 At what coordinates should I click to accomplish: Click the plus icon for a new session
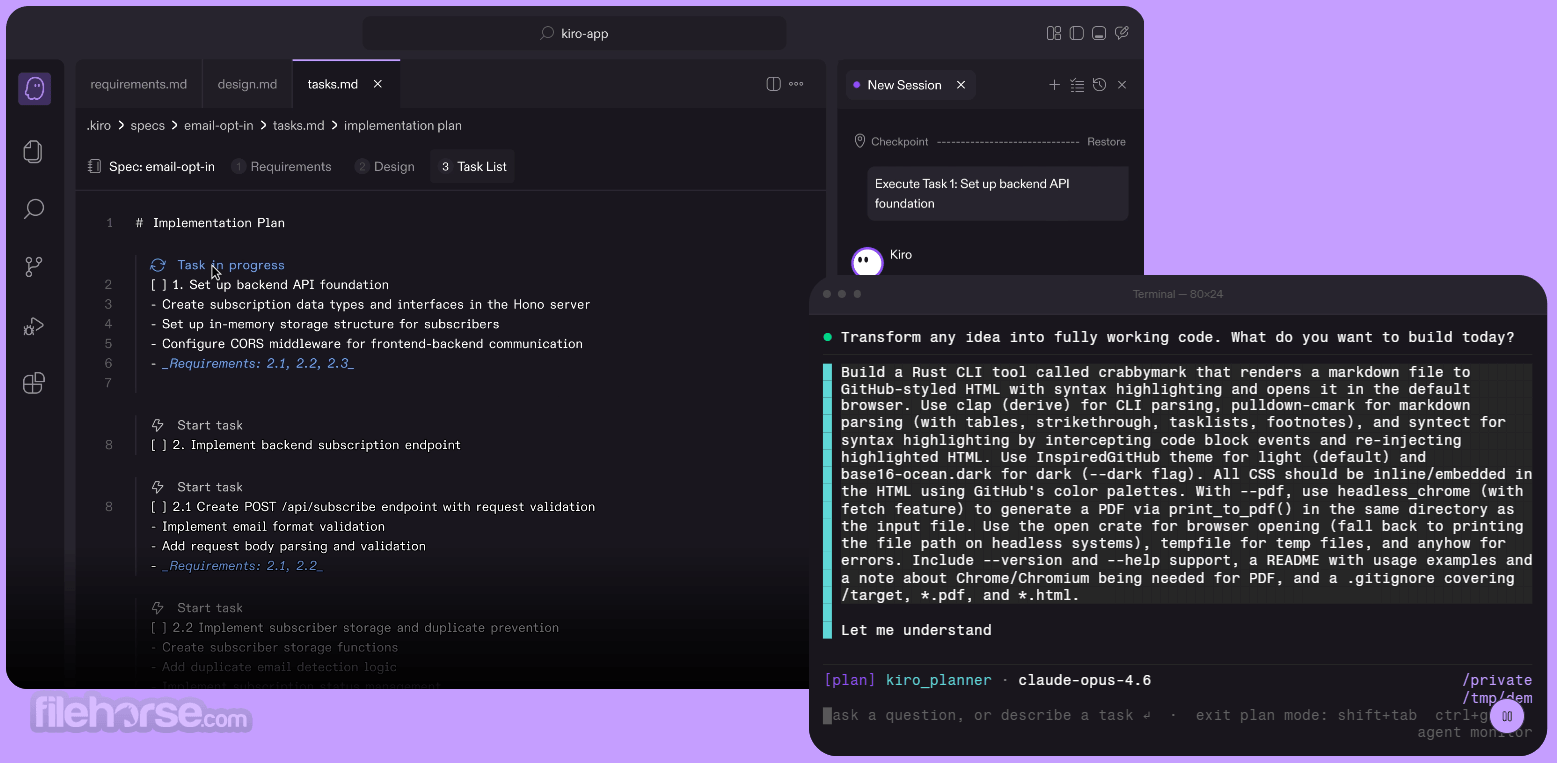(x=1054, y=85)
